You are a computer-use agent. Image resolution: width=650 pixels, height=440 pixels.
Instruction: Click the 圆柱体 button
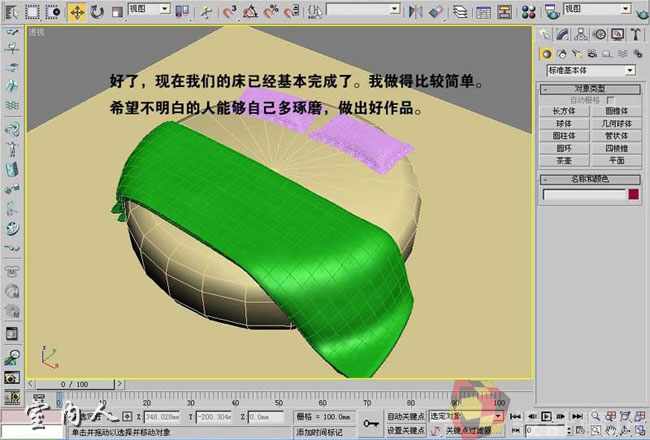564,136
